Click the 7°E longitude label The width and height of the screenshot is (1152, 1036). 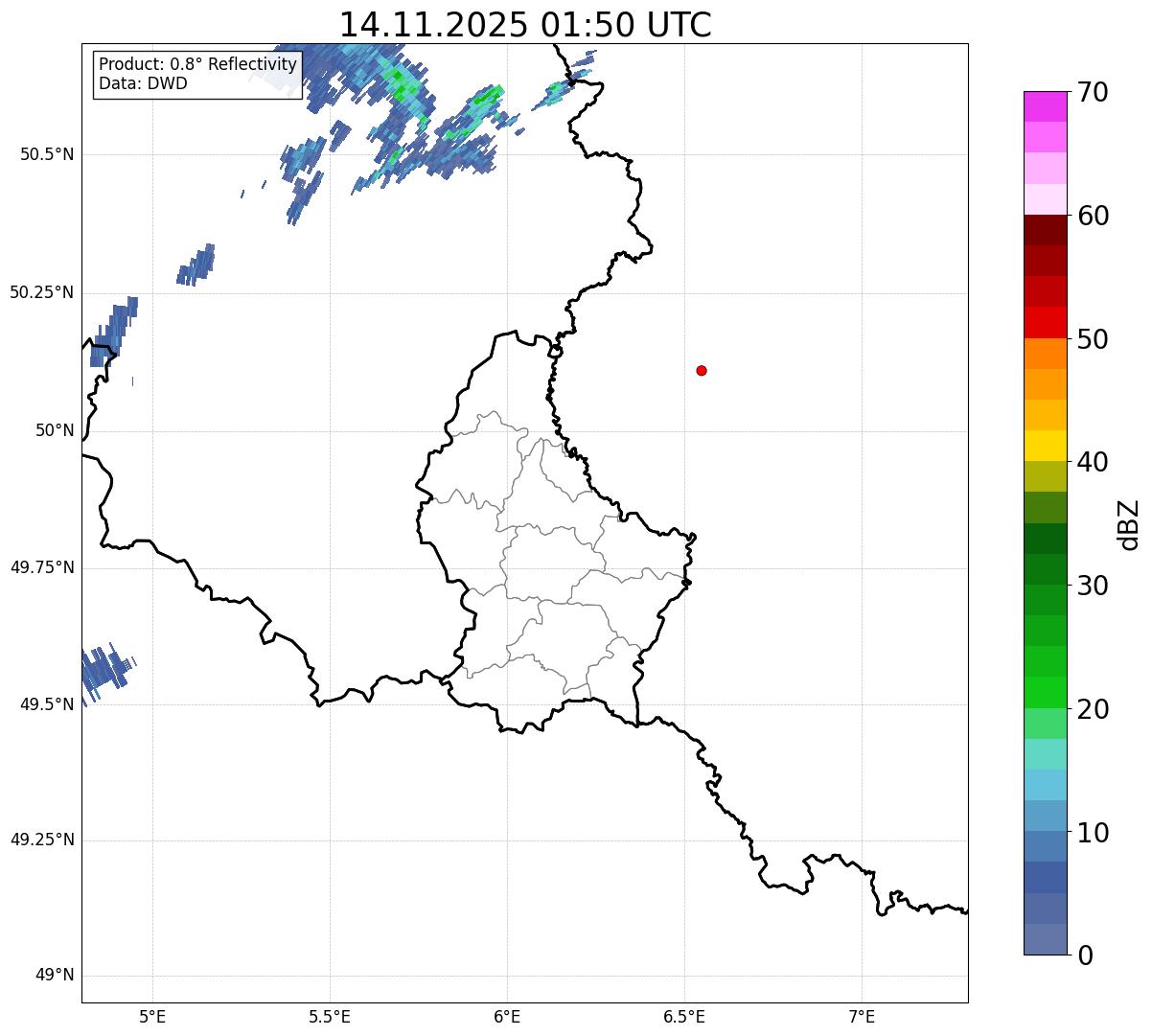tap(862, 1017)
